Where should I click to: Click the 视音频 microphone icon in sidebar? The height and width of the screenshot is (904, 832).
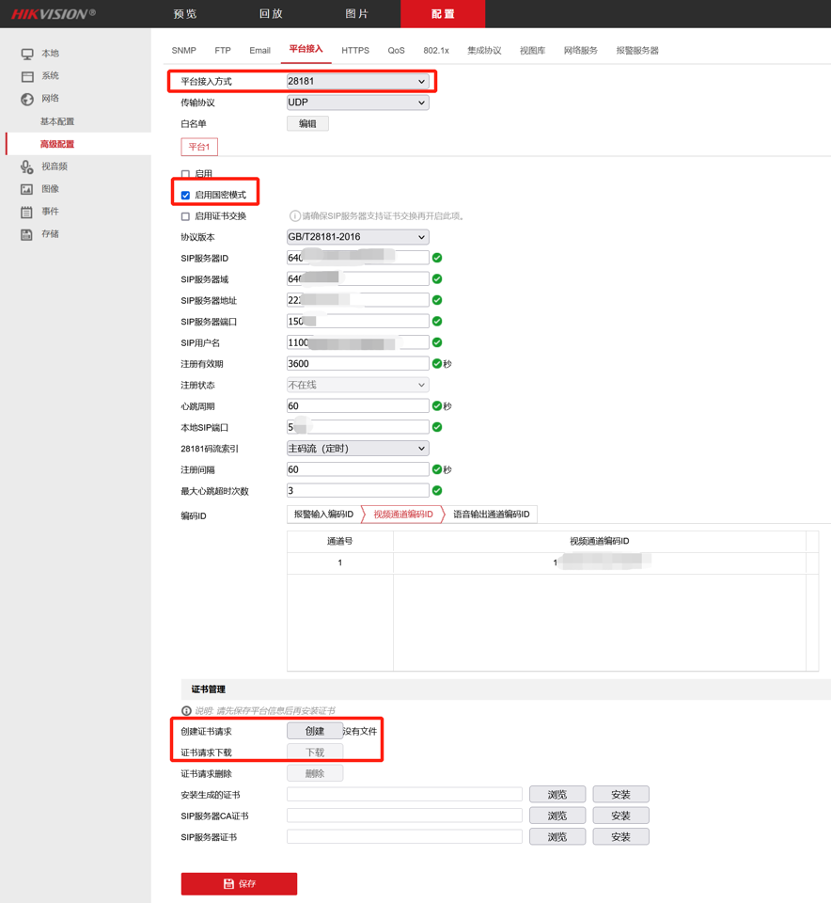coord(27,167)
